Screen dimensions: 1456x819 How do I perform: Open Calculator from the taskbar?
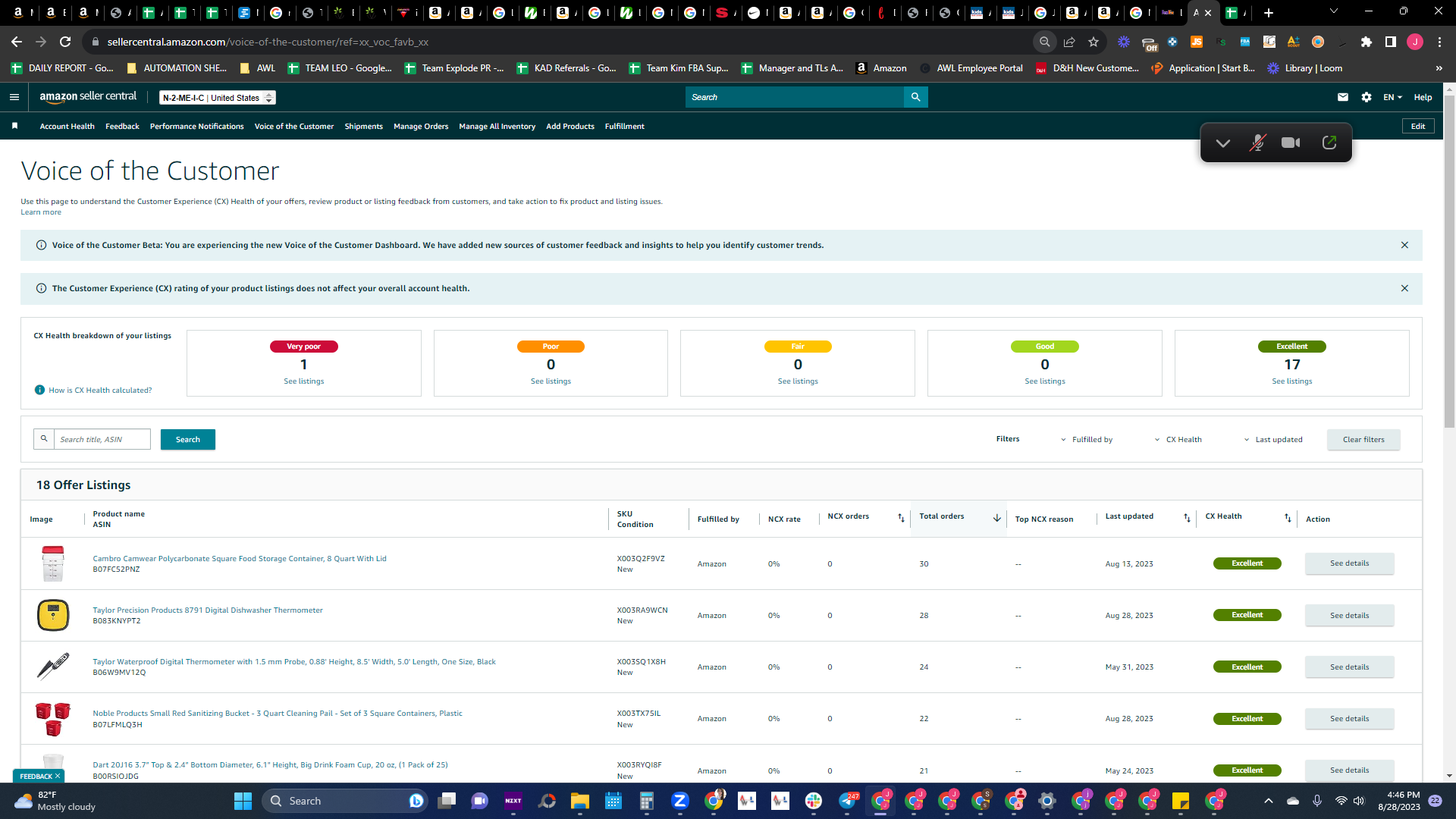tap(646, 801)
